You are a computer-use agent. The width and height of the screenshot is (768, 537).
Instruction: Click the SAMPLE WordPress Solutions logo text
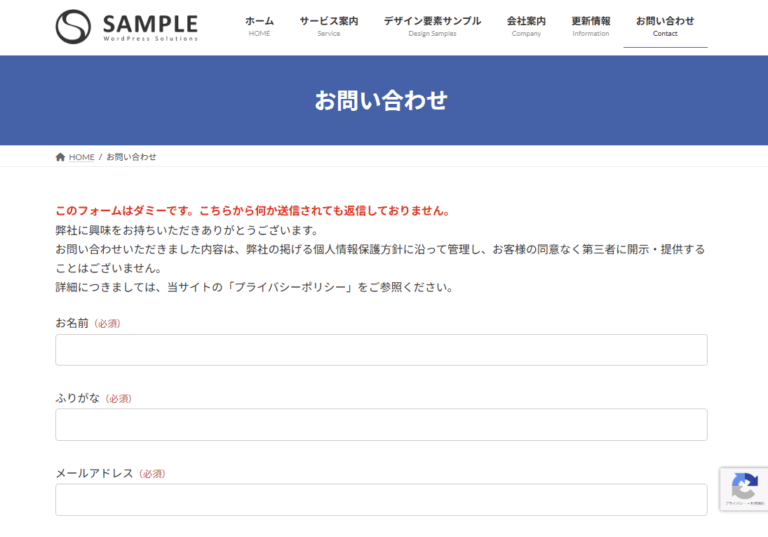point(150,27)
